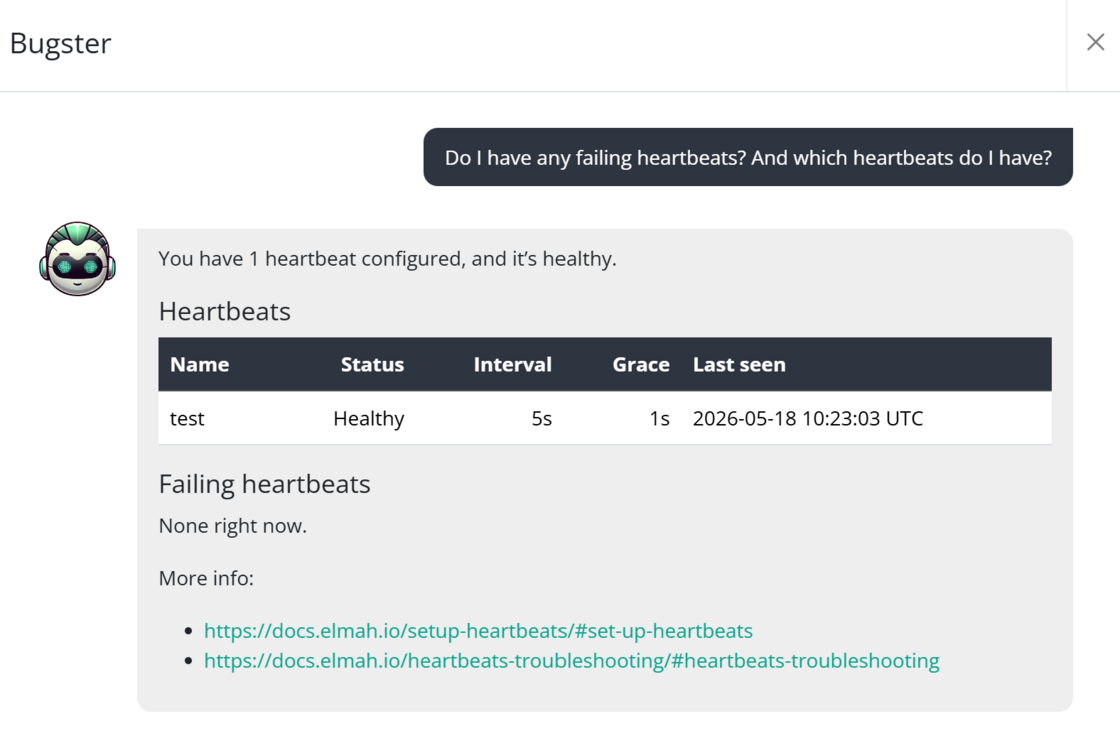1120x743 pixels.
Task: Click the Interval column header
Action: point(512,364)
